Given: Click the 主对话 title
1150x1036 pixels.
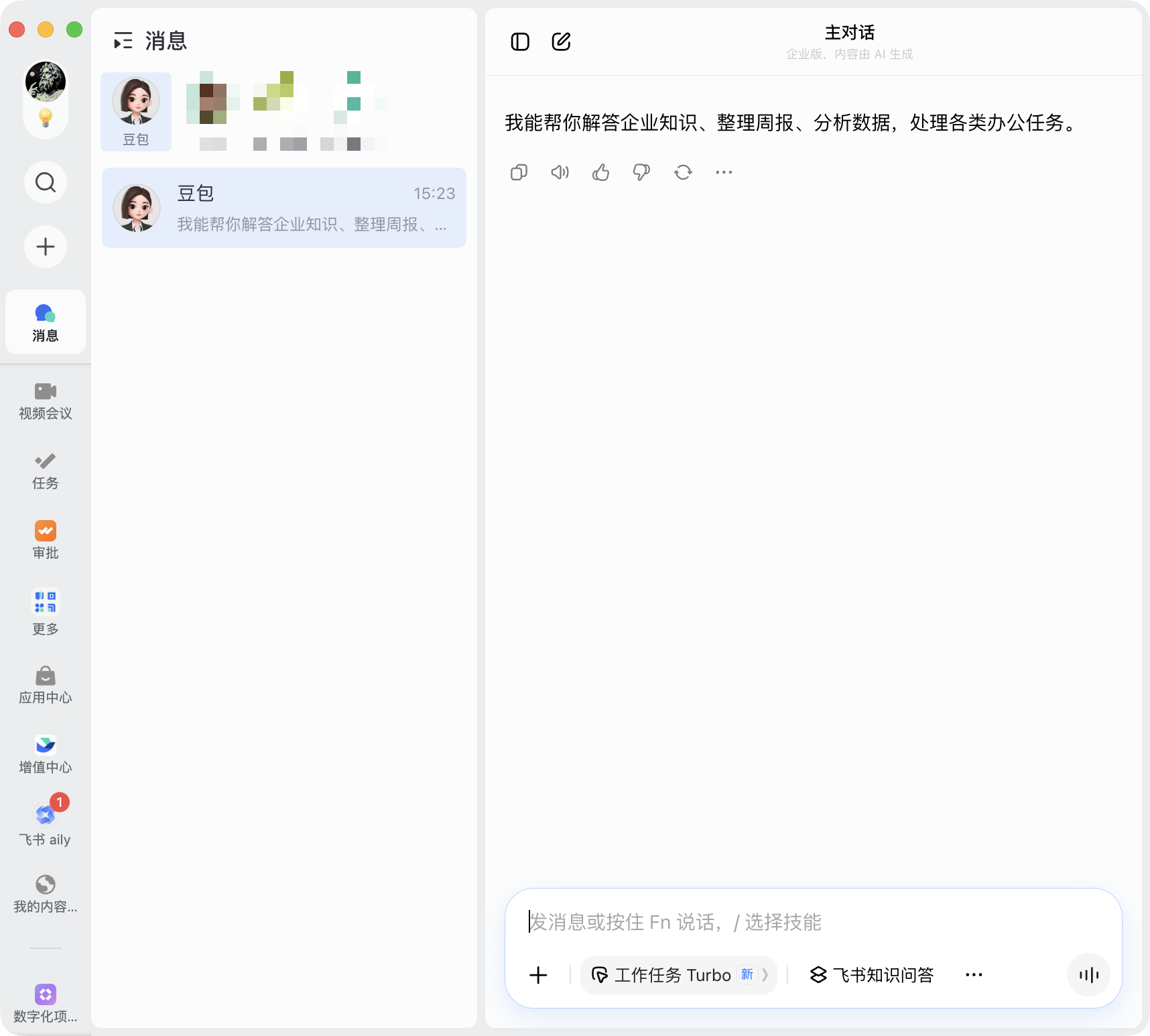Looking at the screenshot, I should pyautogui.click(x=850, y=32).
